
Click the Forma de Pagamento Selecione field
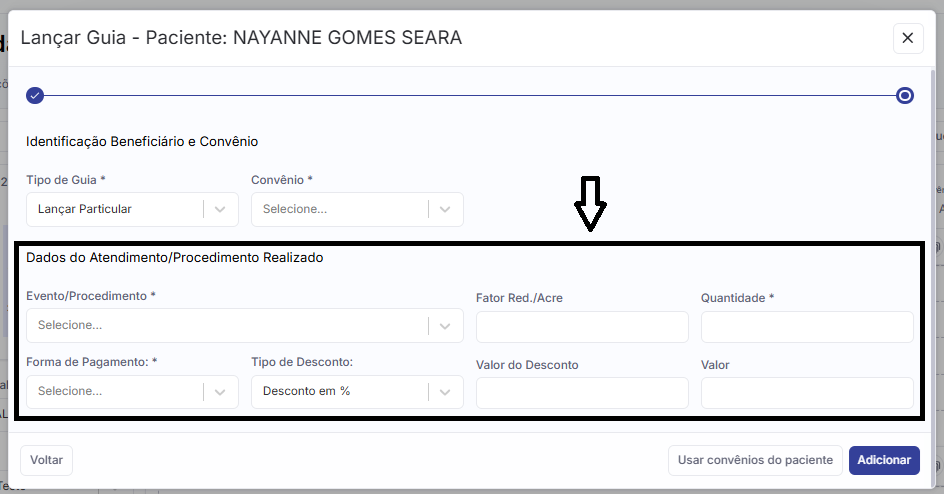tap(115, 392)
